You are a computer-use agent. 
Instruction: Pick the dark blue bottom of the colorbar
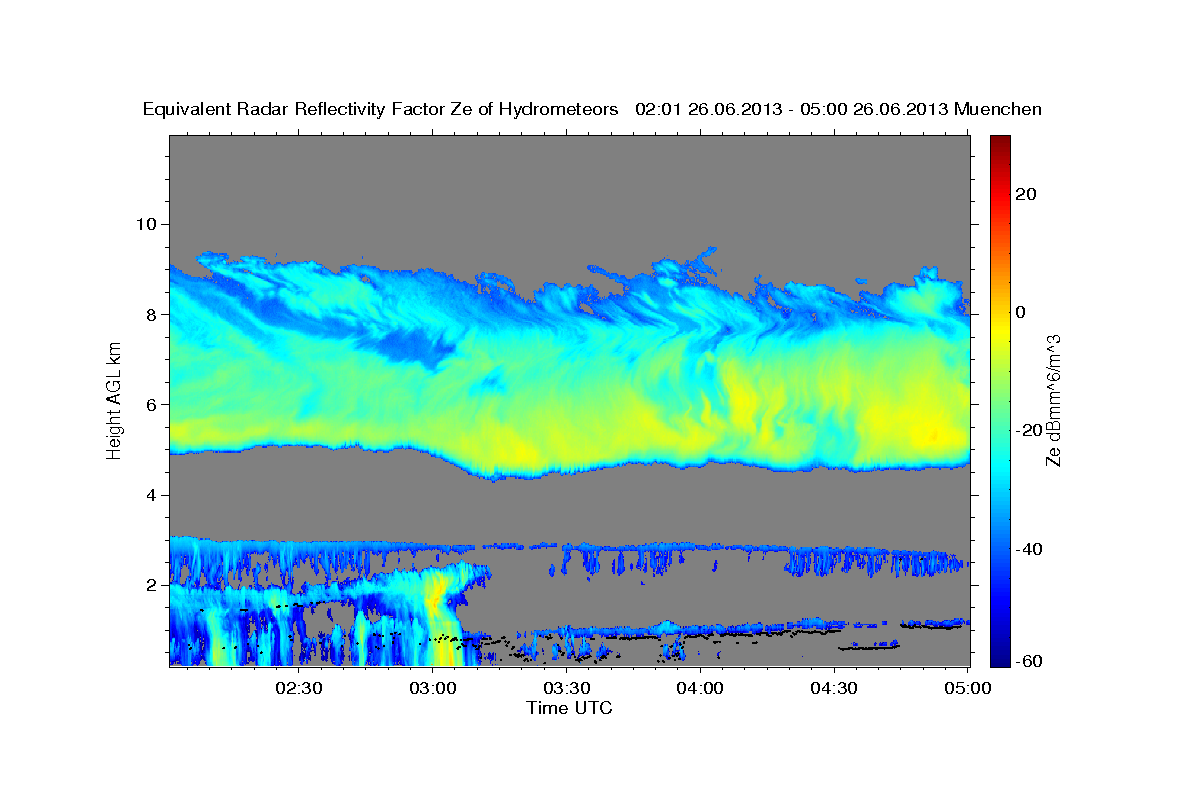coord(1000,658)
